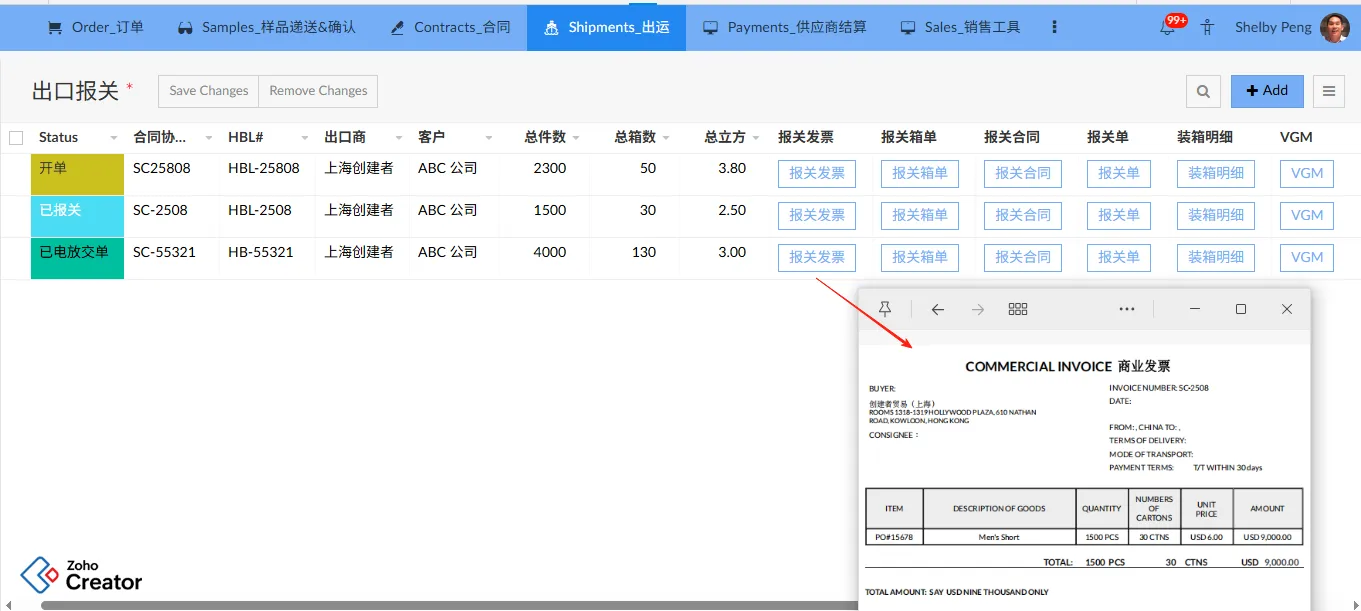This screenshot has width=1361, height=611.
Task: Open more options (...) in the invoice preview
Action: (1127, 309)
